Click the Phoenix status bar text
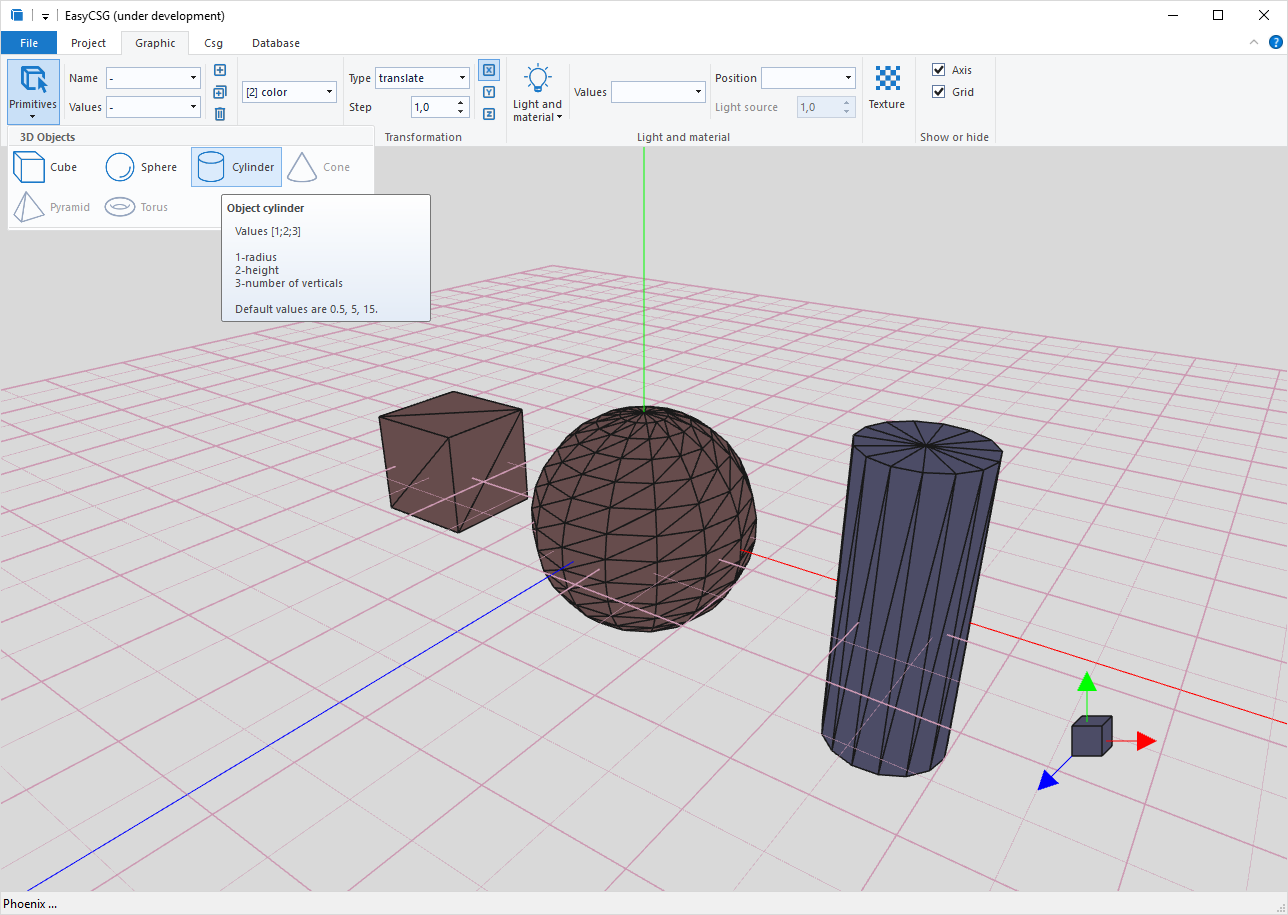1288x915 pixels. (30, 904)
